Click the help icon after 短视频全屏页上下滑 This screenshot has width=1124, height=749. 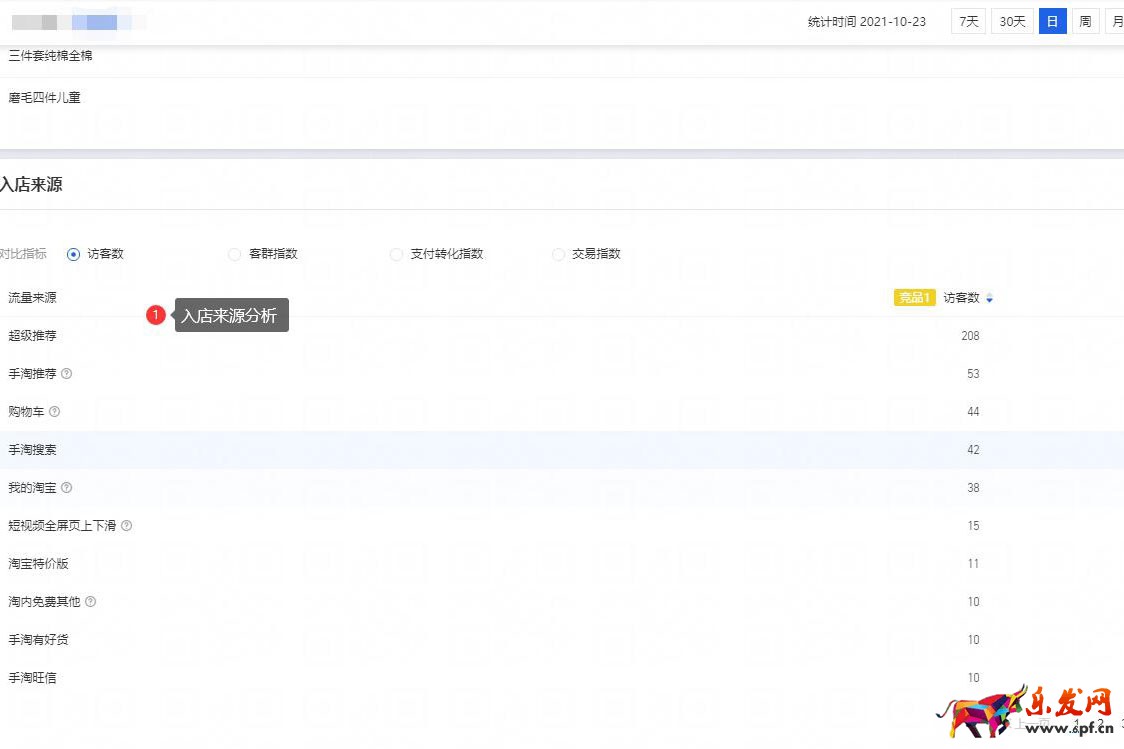pyautogui.click(x=127, y=526)
